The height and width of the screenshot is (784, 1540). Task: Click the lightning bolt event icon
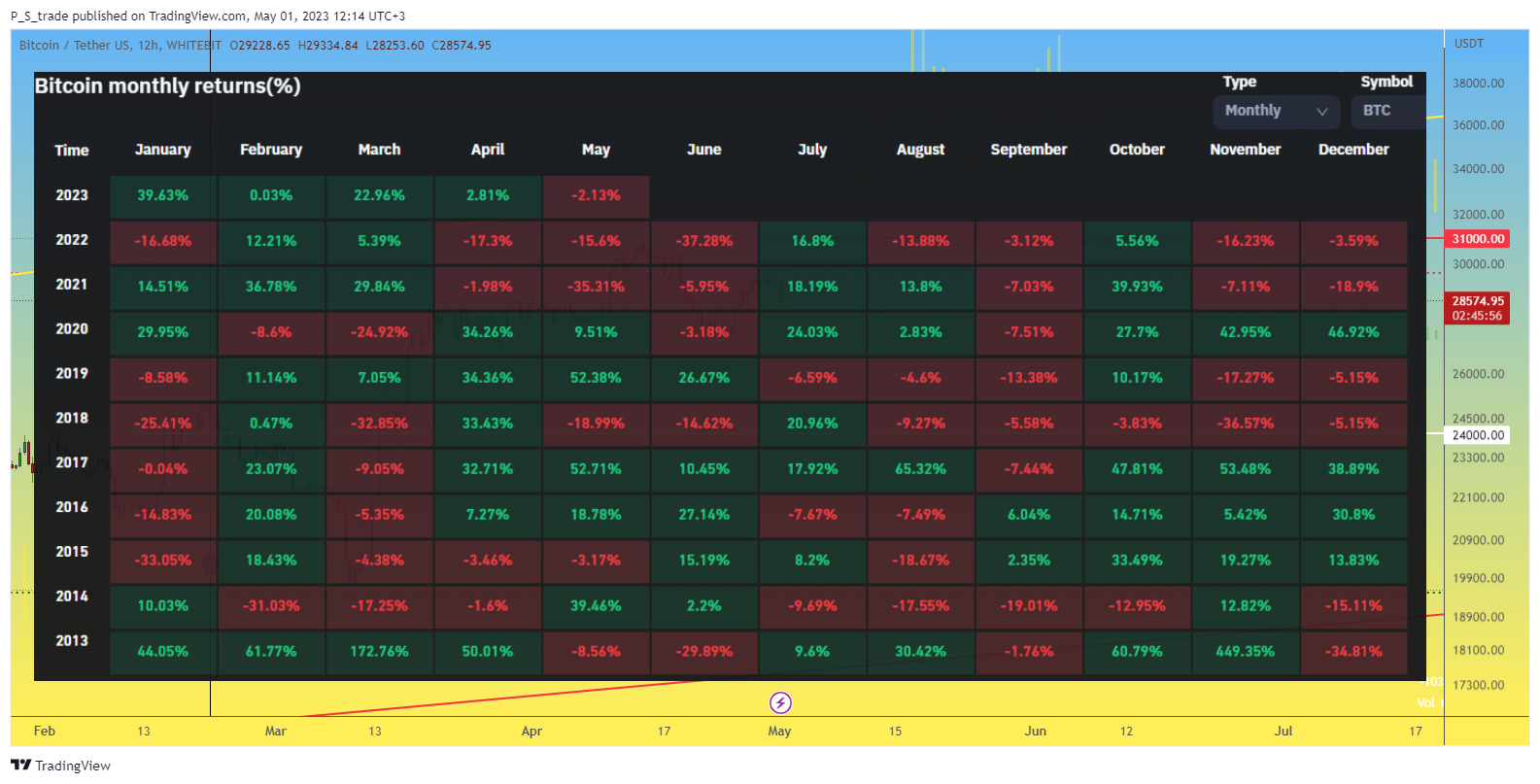(x=780, y=702)
